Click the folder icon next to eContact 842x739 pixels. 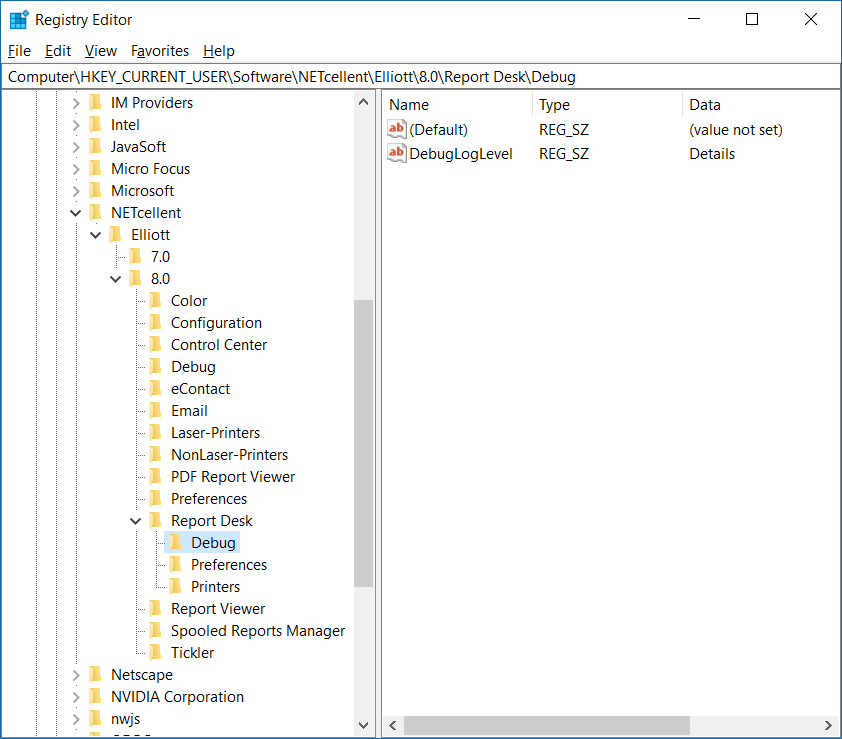[156, 388]
